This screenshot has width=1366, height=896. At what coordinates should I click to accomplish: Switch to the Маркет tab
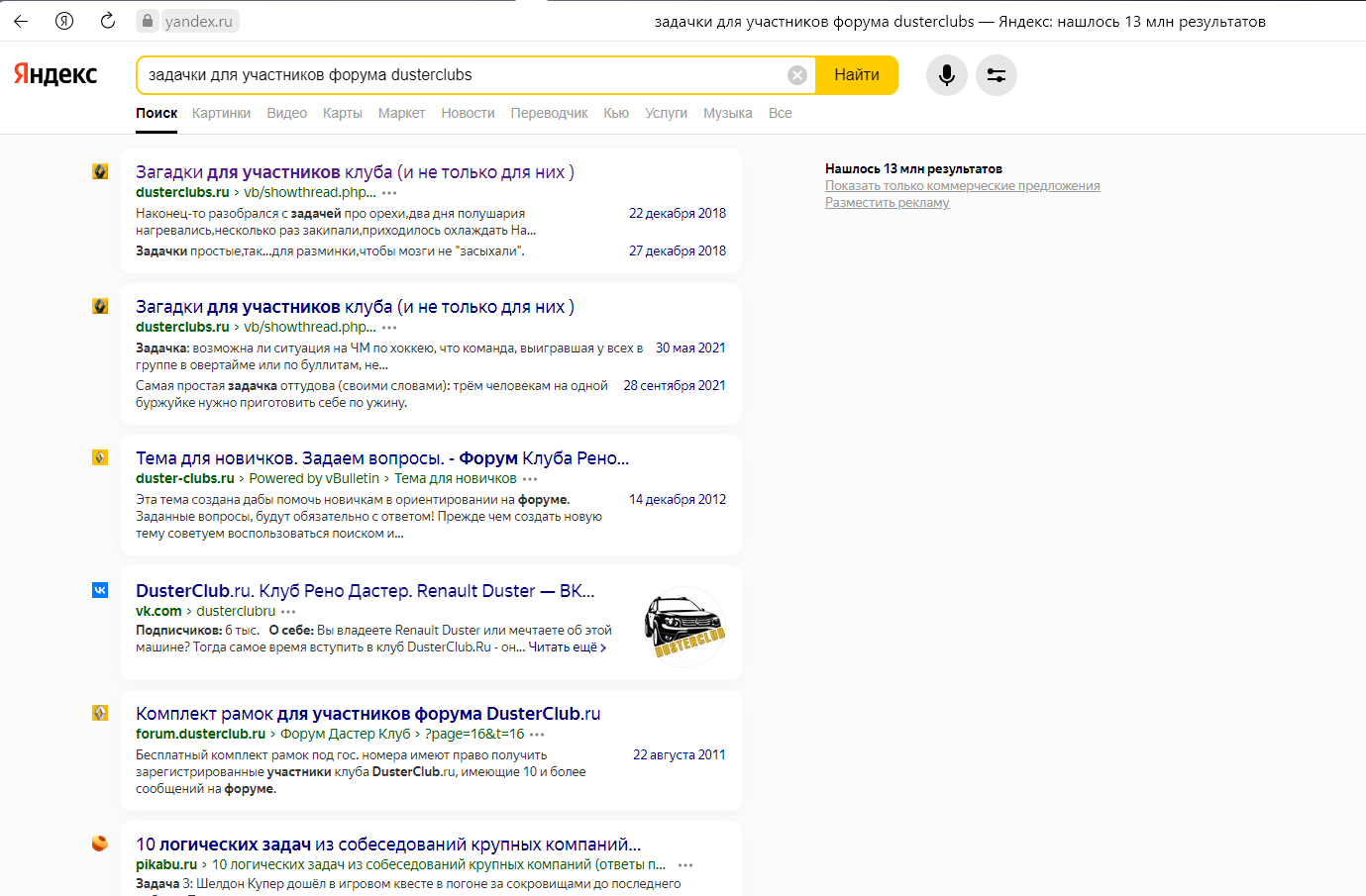coord(401,113)
